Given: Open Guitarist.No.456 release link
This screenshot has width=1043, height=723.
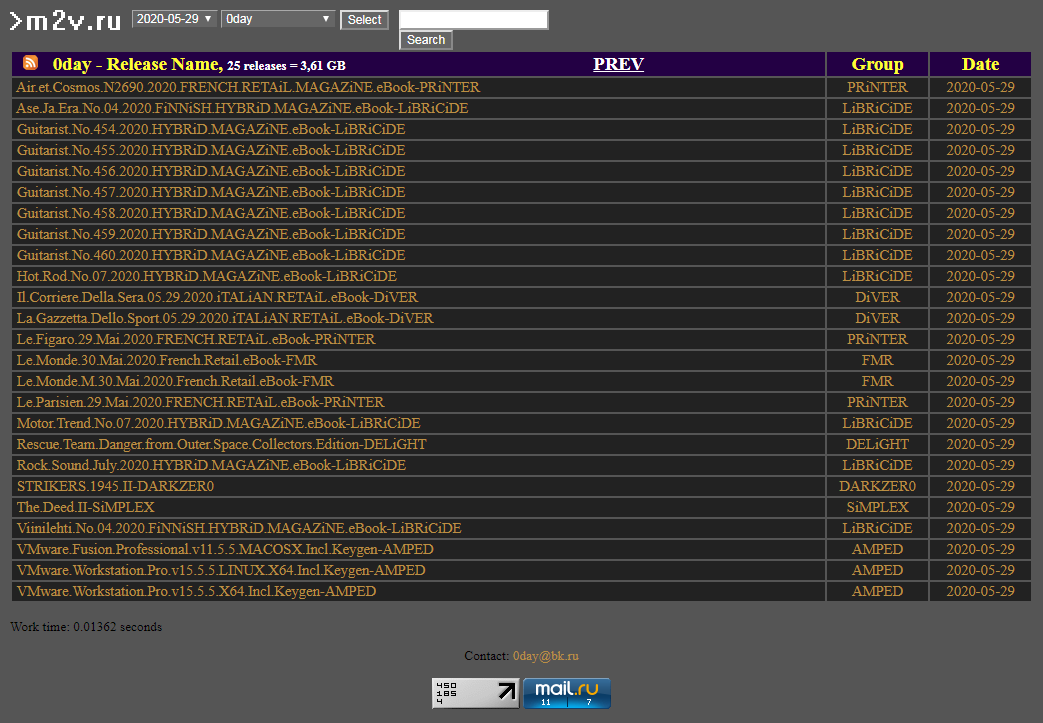Looking at the screenshot, I should coord(211,171).
